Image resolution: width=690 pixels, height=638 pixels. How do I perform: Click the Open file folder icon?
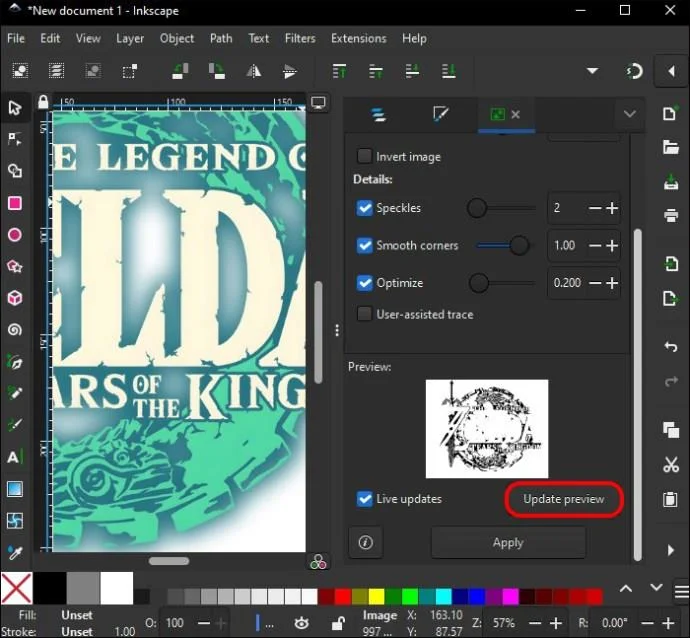(670, 147)
